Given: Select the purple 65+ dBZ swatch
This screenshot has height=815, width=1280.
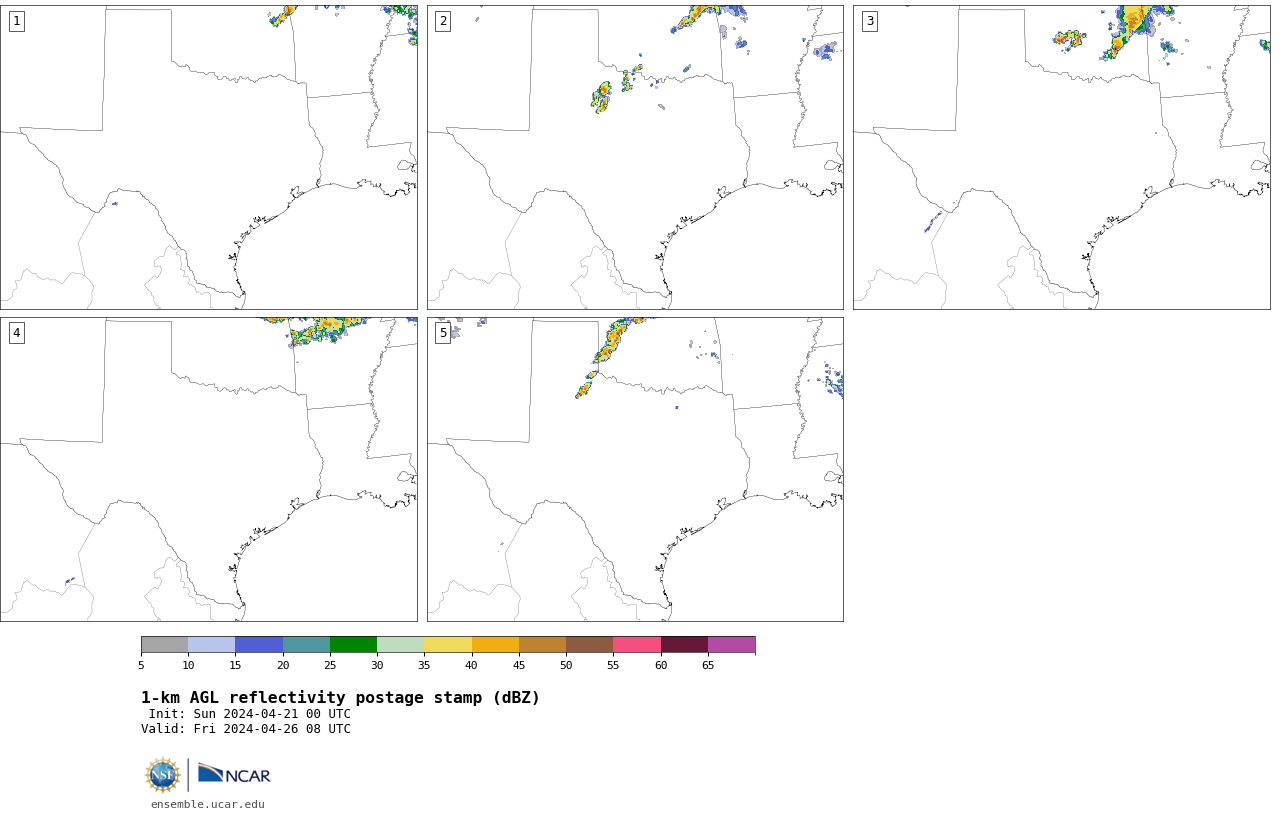Looking at the screenshot, I should (x=731, y=644).
